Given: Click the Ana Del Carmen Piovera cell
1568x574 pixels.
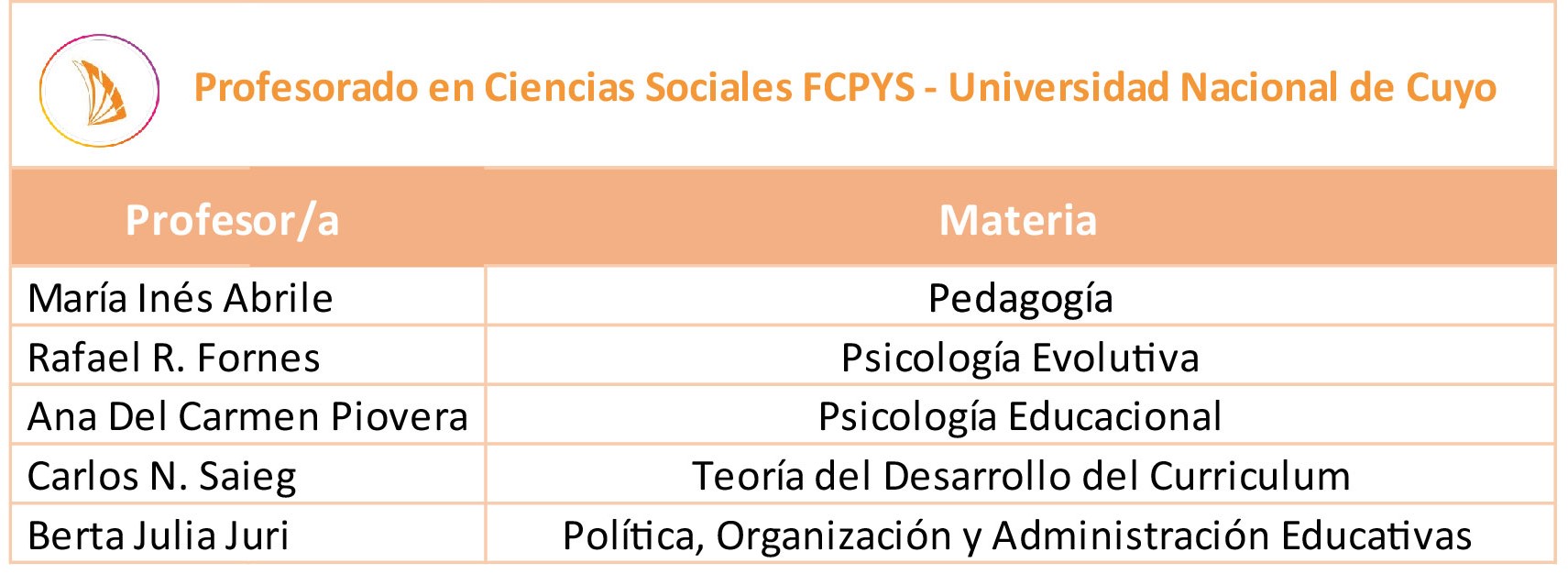Looking at the screenshot, I should click(247, 417).
